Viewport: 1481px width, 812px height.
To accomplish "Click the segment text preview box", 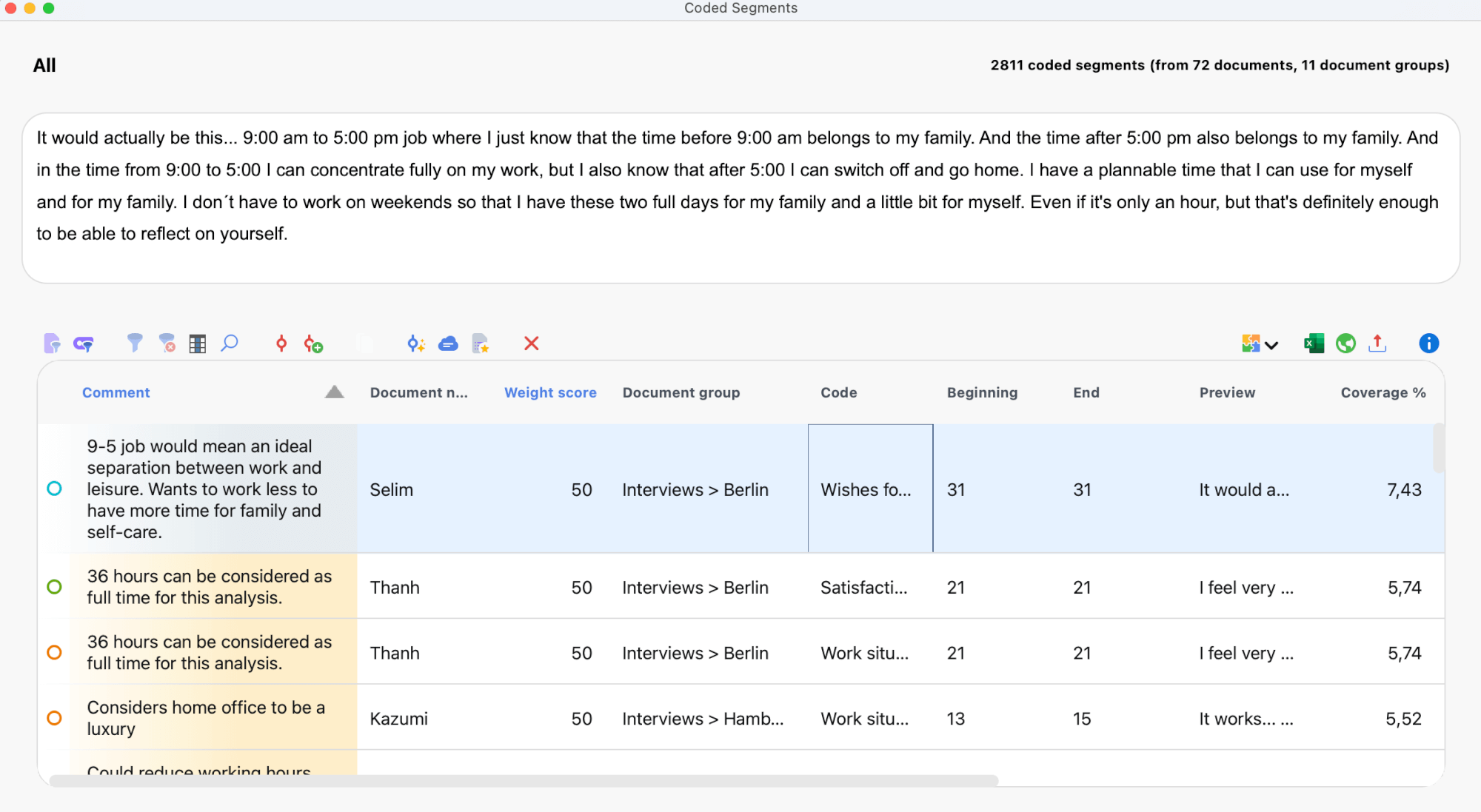I will point(740,198).
